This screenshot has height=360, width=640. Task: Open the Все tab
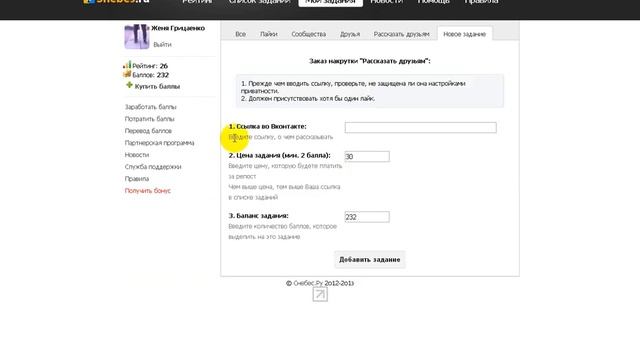[x=240, y=34]
